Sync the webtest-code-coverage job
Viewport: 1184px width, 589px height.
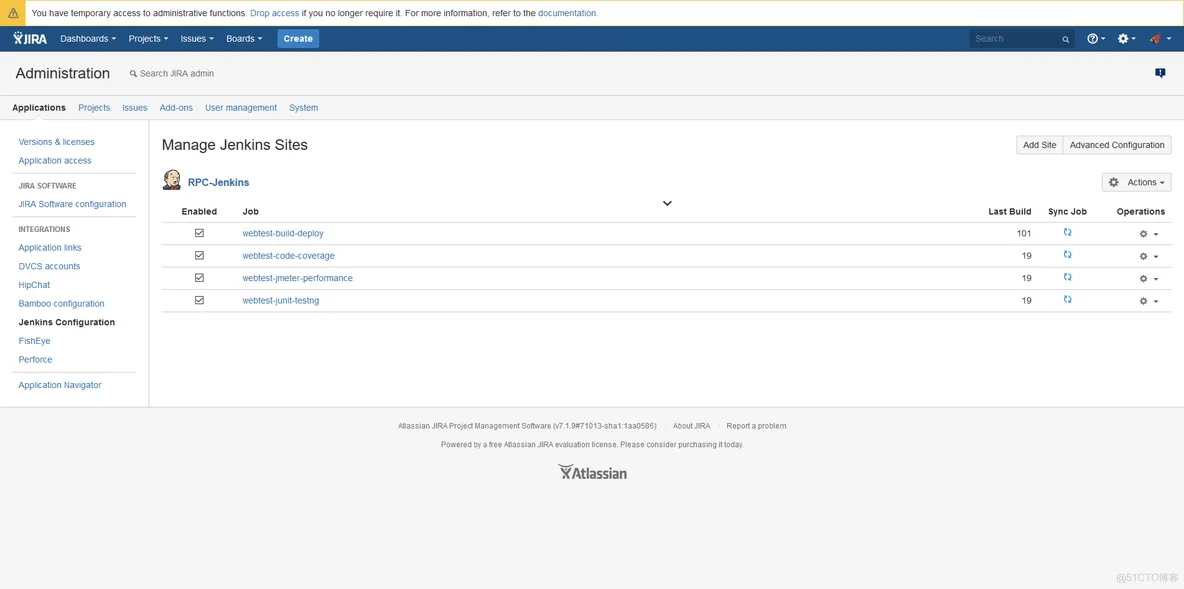[x=1067, y=255]
